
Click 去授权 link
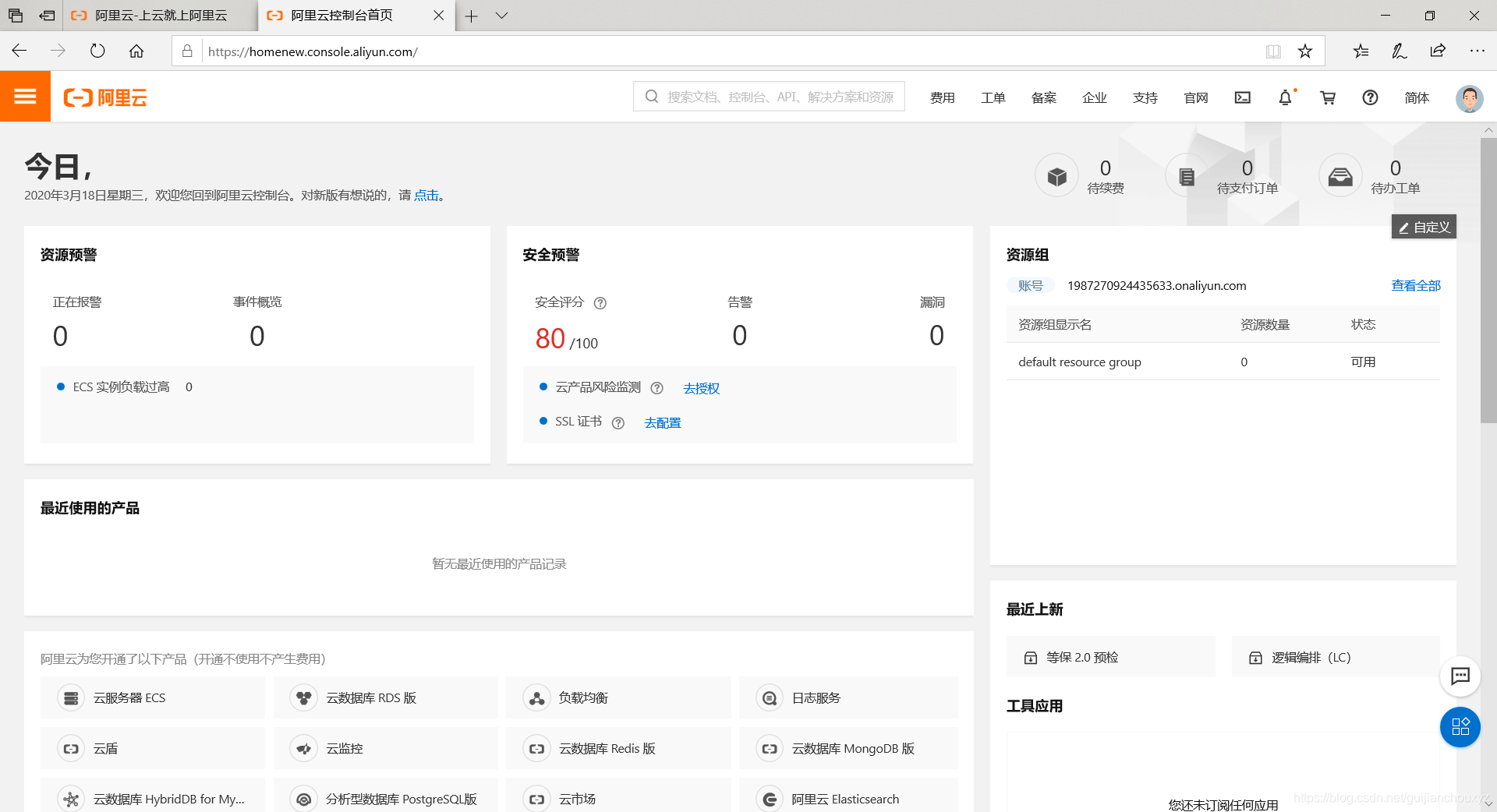(701, 388)
